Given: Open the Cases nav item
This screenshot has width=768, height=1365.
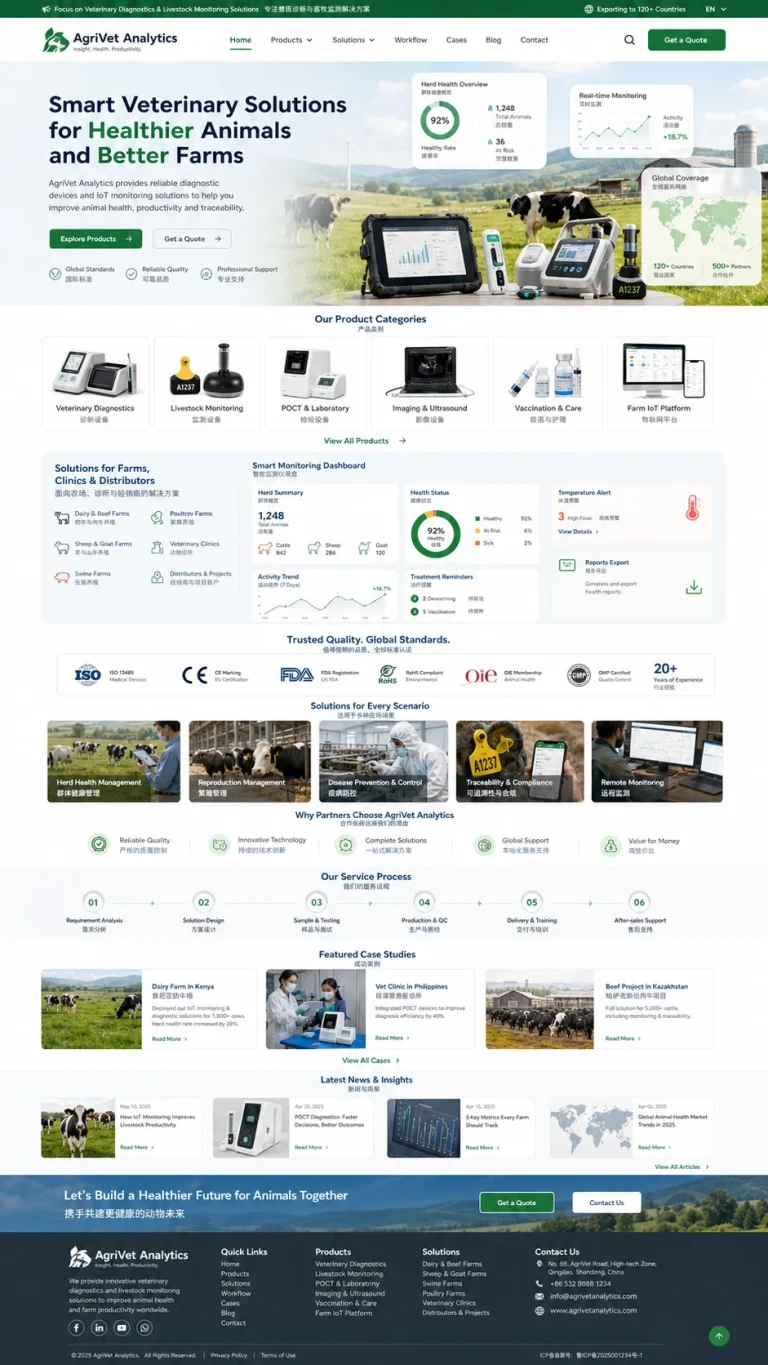Looking at the screenshot, I should pos(456,40).
